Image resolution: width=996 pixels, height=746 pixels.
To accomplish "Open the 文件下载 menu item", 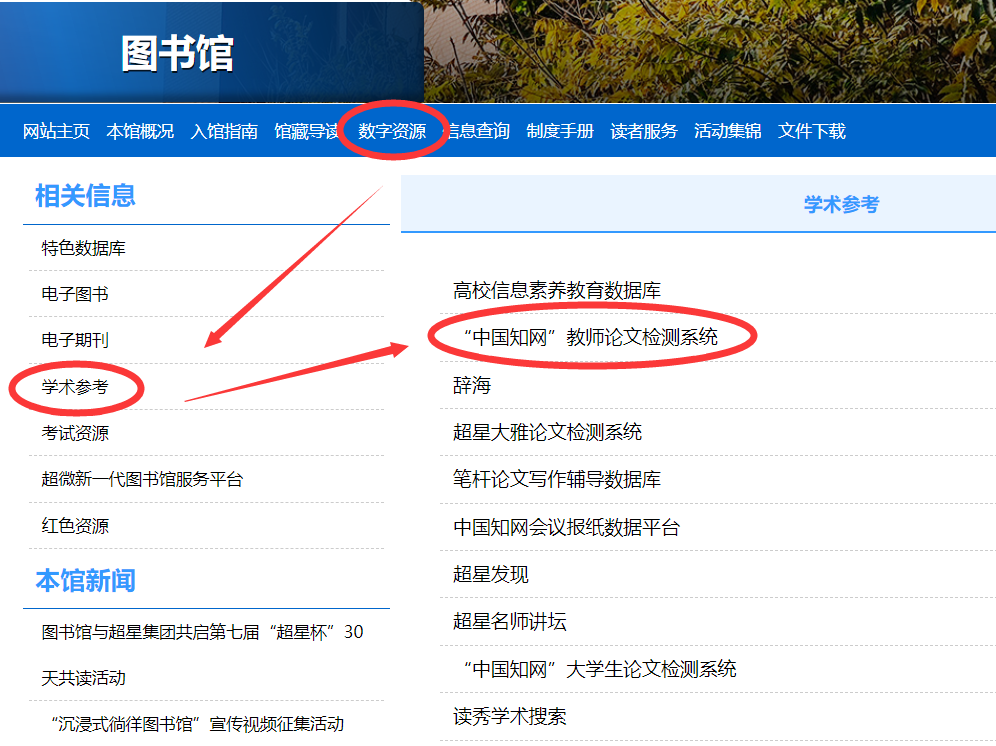I will pos(811,131).
